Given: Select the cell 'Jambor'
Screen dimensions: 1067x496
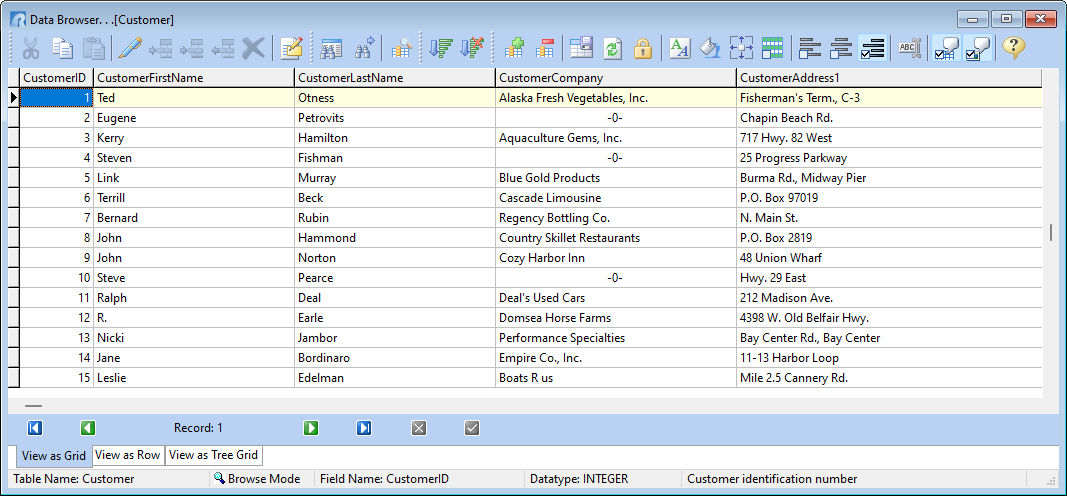Looking at the screenshot, I should (x=395, y=338).
